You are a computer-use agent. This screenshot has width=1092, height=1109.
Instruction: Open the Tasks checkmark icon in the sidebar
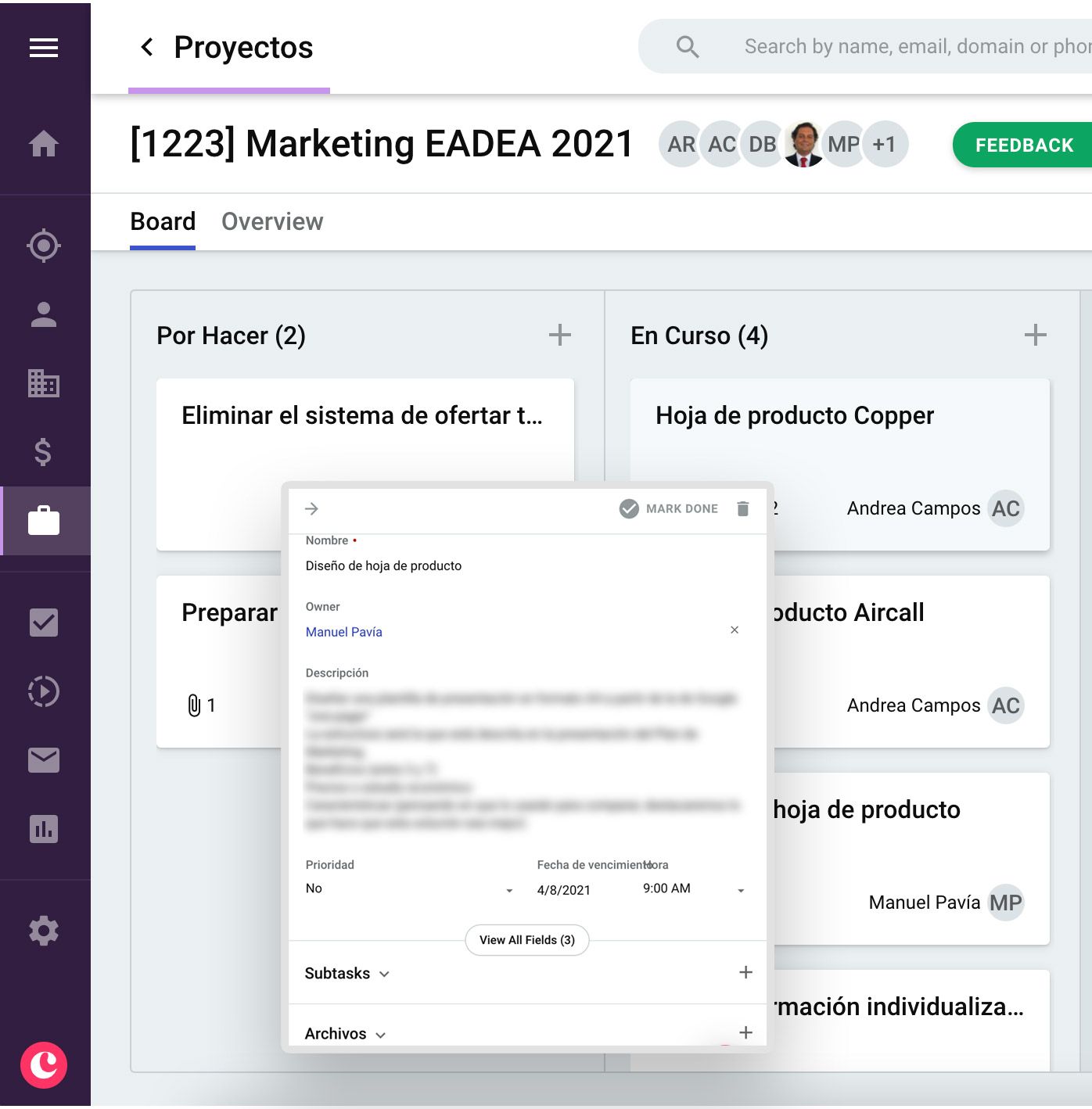coord(44,623)
